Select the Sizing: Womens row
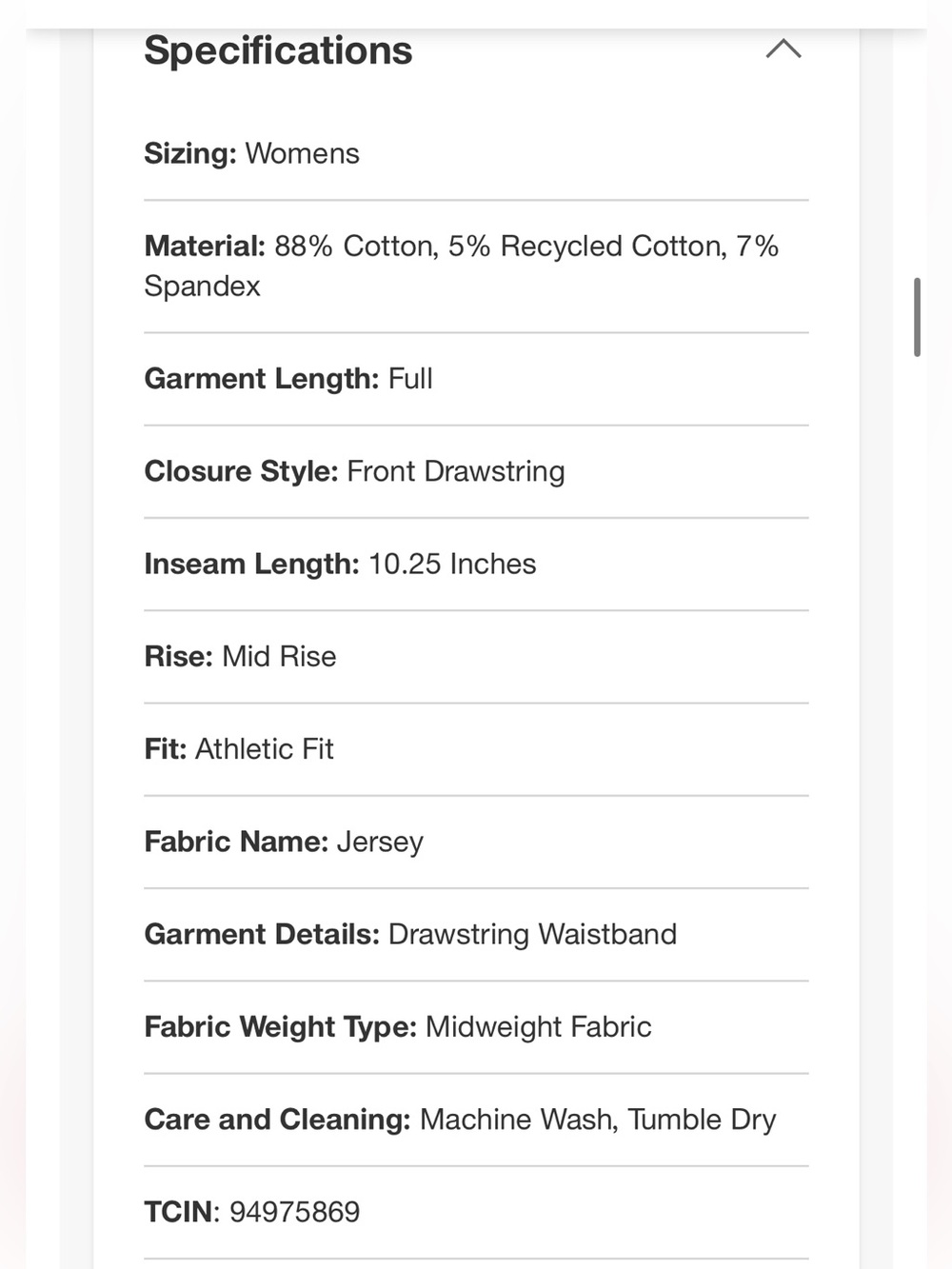Viewport: 952px width, 1269px height. (476, 153)
